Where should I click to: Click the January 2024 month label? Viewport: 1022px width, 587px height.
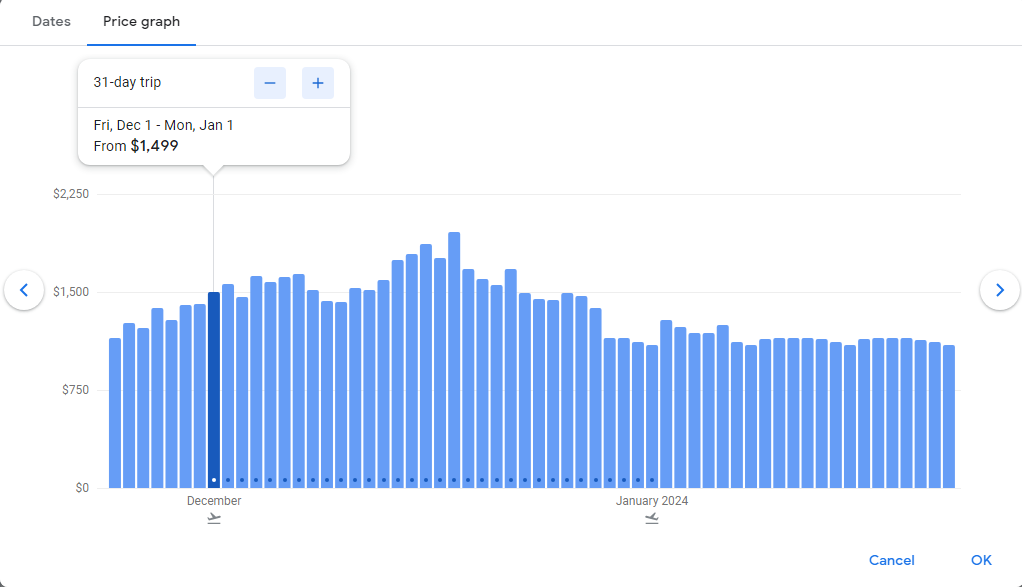pyautogui.click(x=652, y=501)
